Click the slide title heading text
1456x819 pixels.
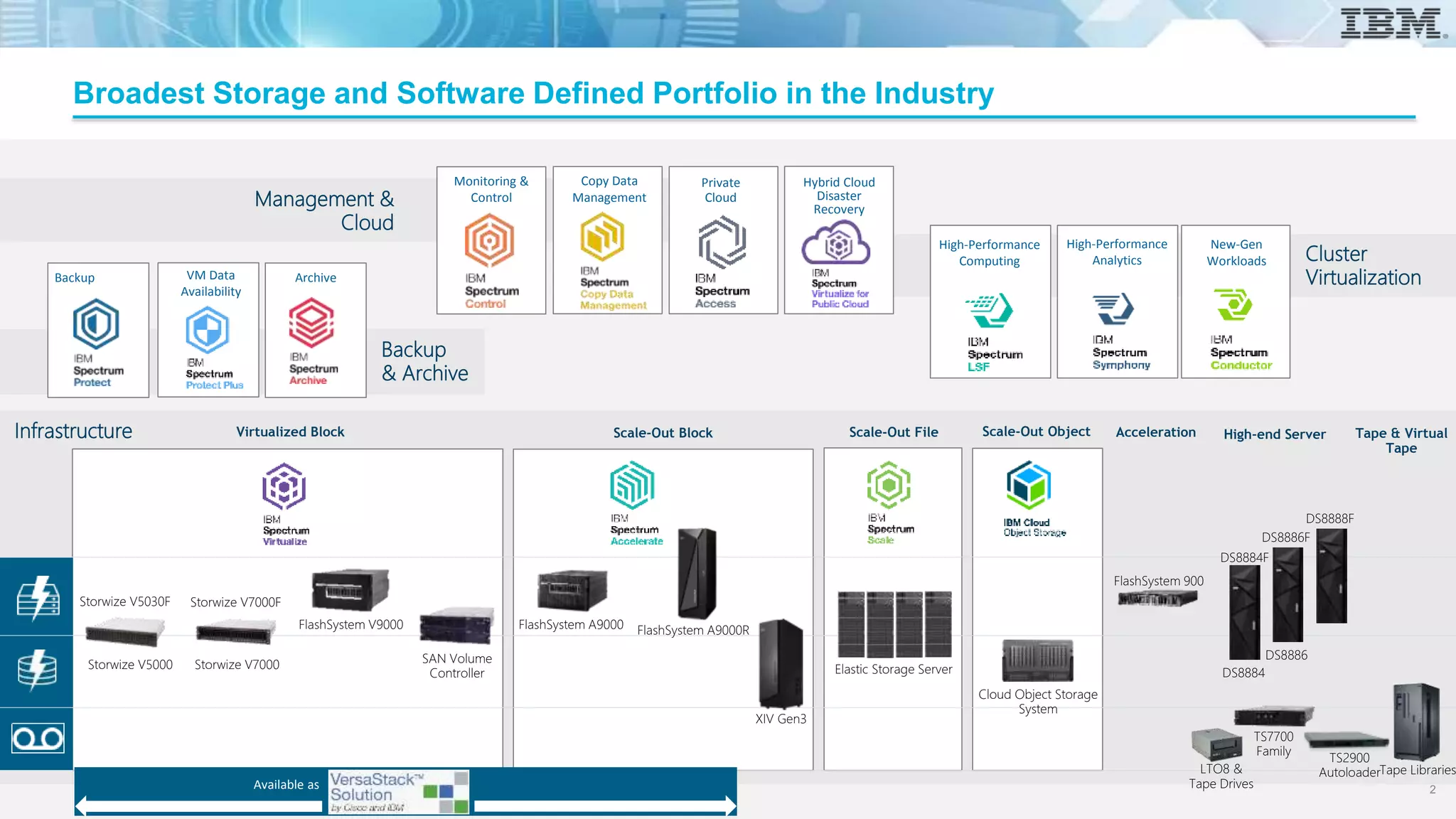coord(533,93)
